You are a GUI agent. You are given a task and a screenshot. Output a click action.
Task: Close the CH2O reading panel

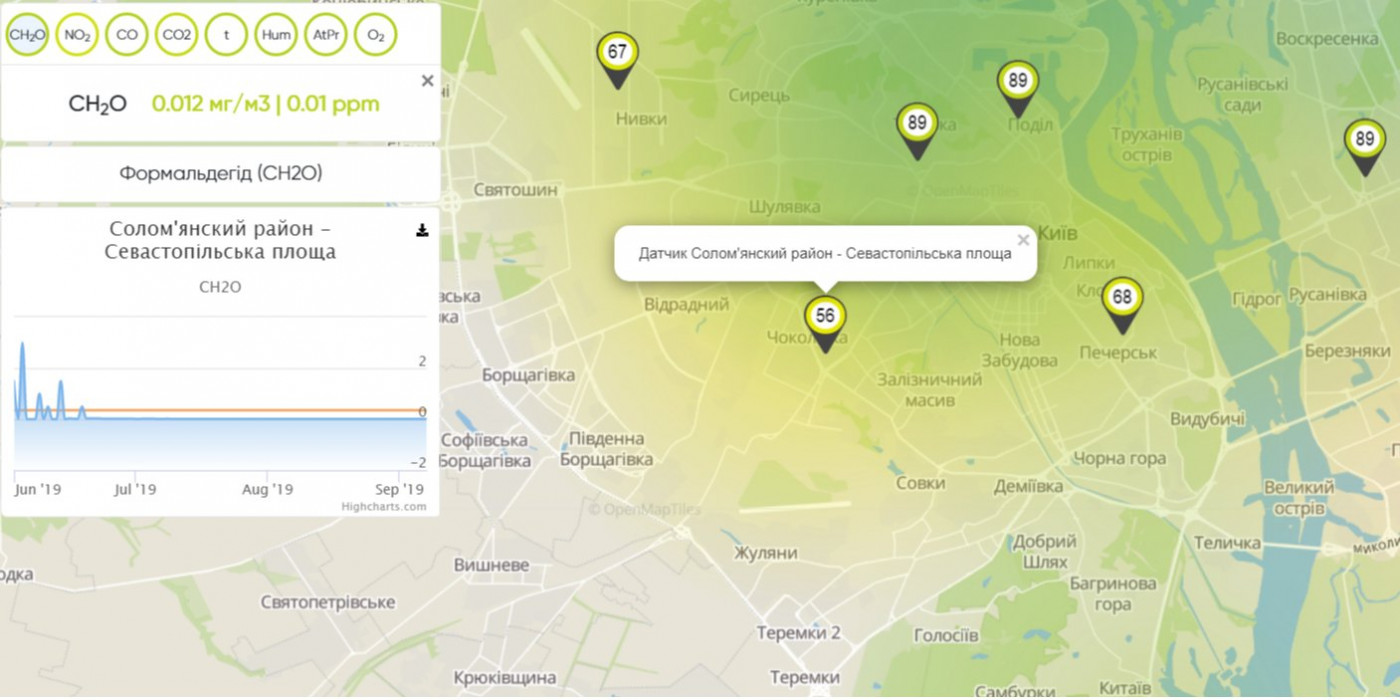click(x=427, y=81)
